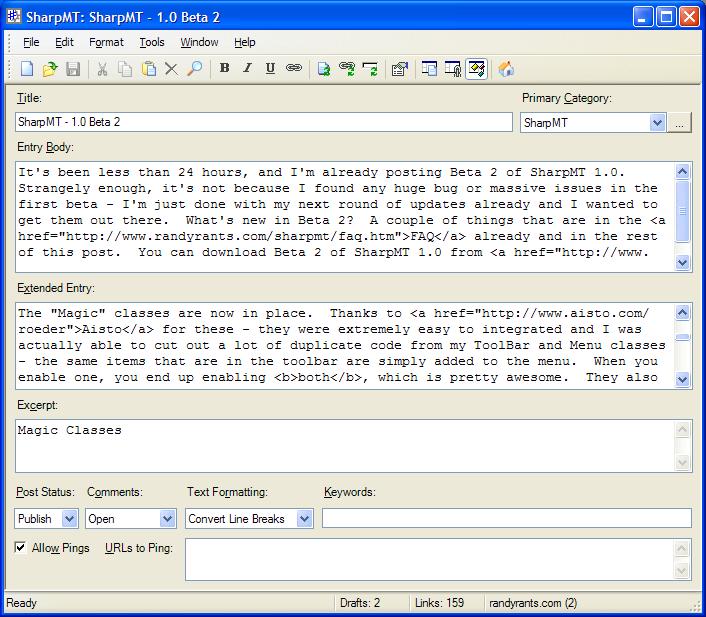Click Entry Body scrollbar up arrow

coord(683,172)
